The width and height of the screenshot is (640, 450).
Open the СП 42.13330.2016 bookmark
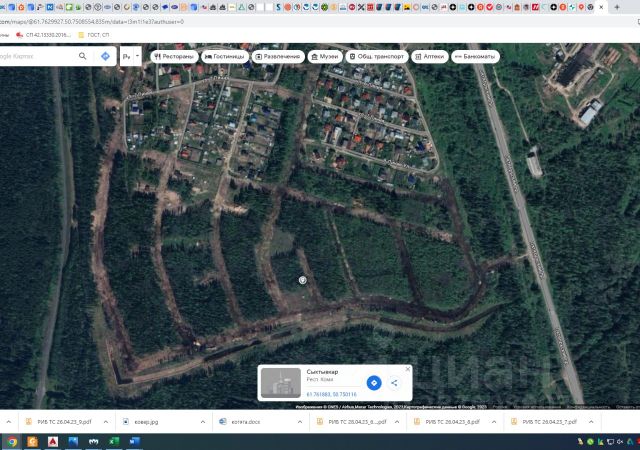(44, 35)
